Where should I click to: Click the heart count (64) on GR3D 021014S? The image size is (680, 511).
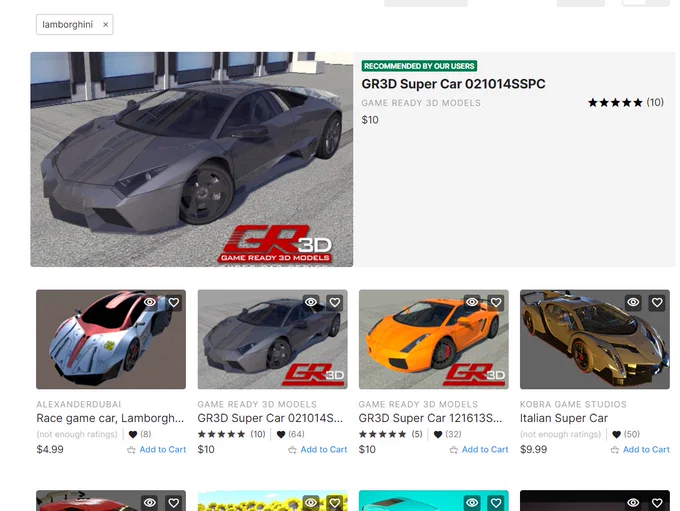click(x=291, y=434)
